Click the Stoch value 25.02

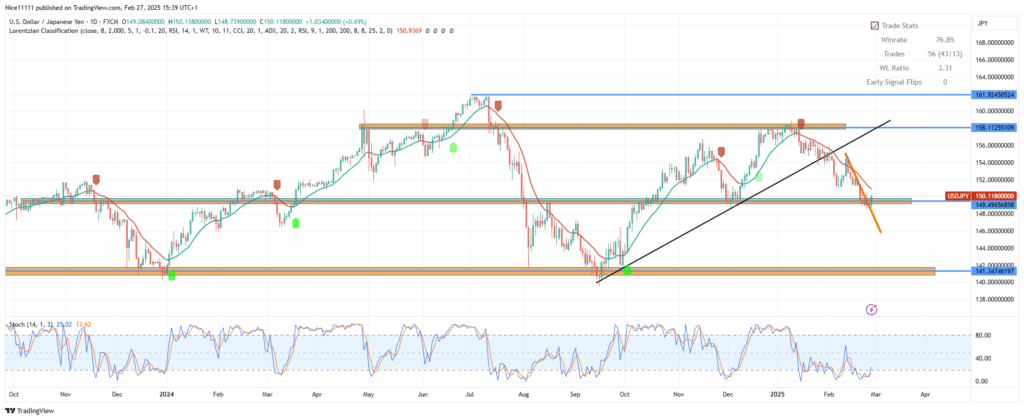pyautogui.click(x=64, y=324)
